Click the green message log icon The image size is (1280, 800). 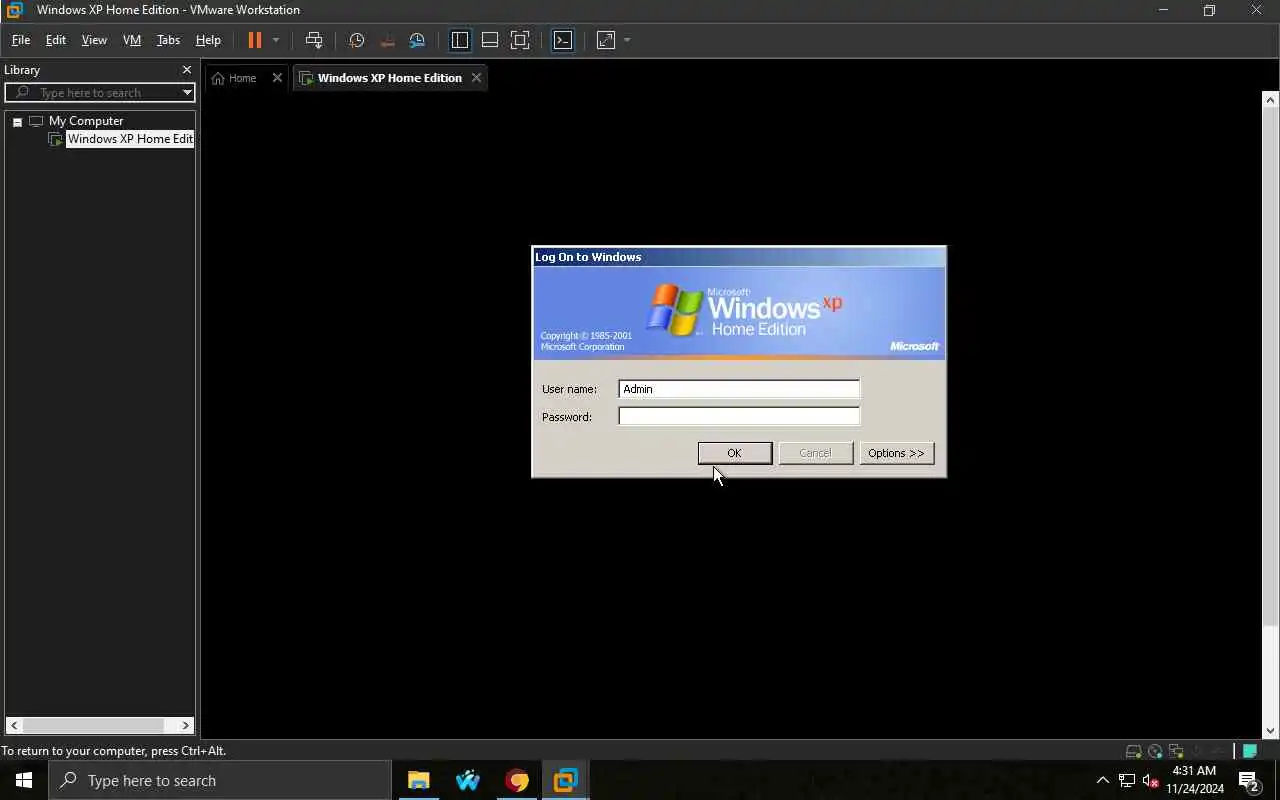(1250, 751)
